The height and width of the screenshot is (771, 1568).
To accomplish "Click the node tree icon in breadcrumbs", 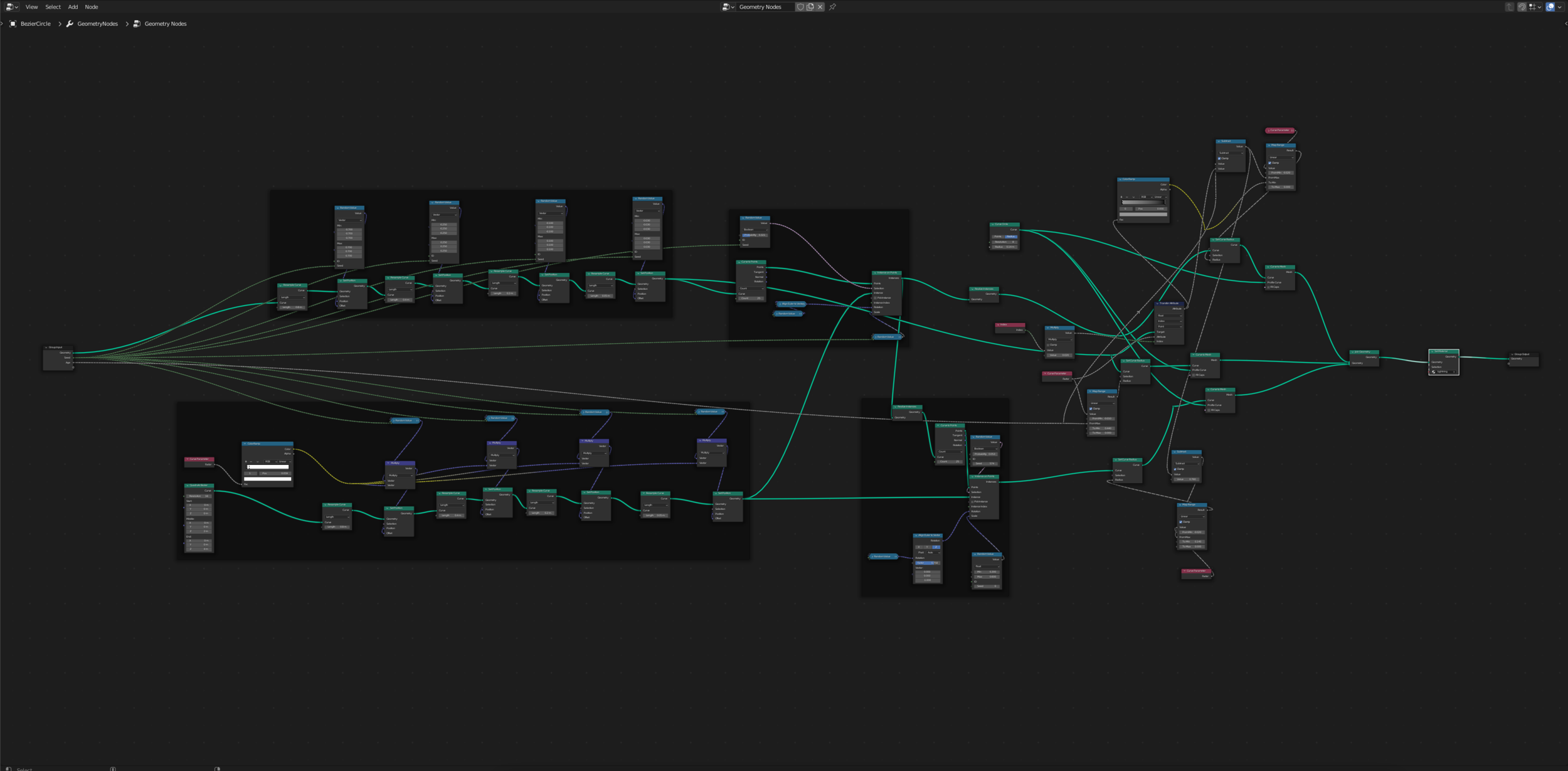I will point(137,24).
